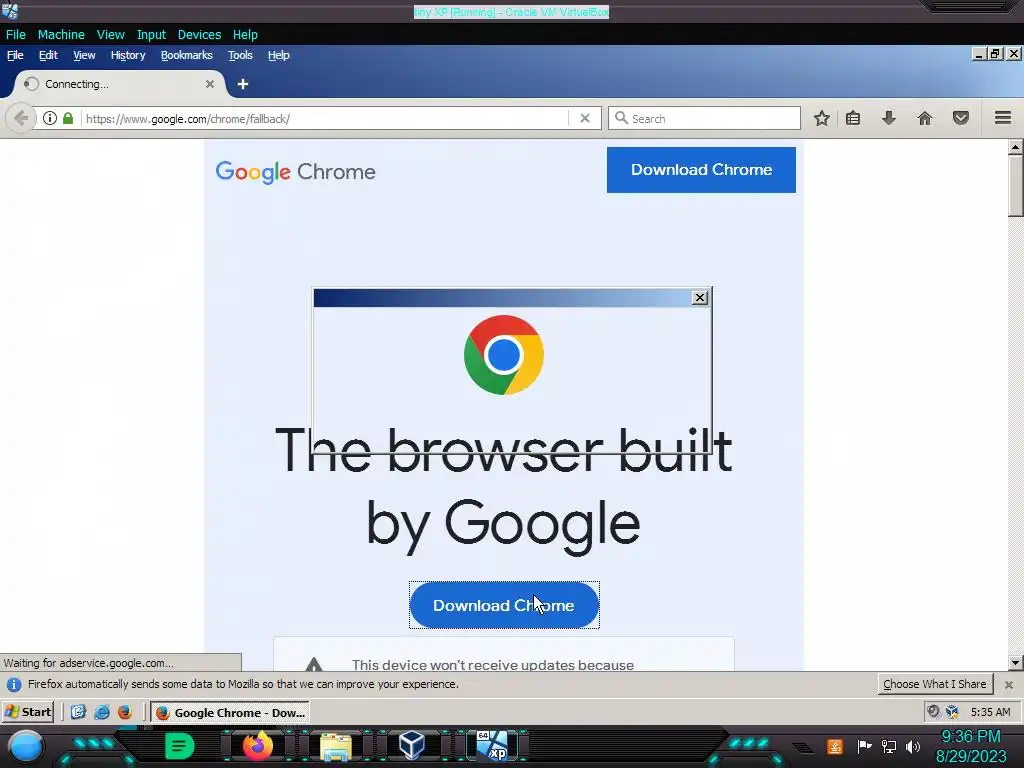Open VirtualBox File menu
The image size is (1024, 768).
tap(16, 35)
